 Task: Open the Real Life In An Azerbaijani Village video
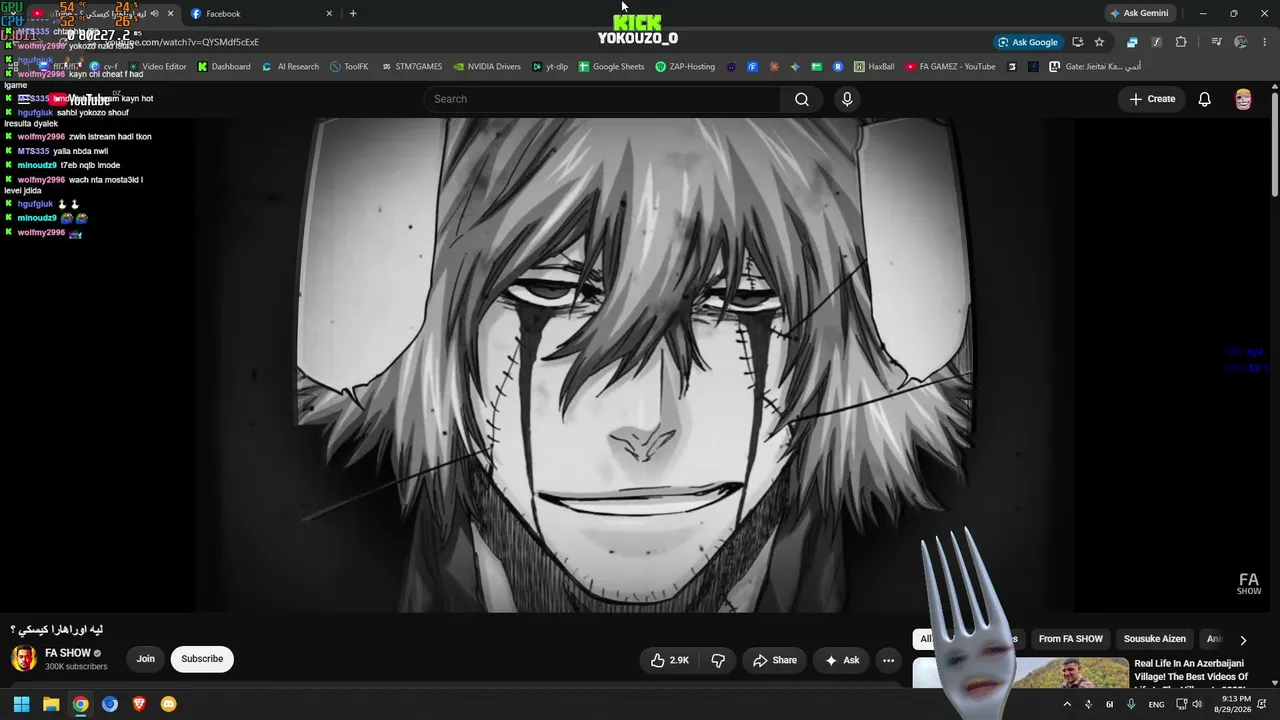pos(1192,671)
